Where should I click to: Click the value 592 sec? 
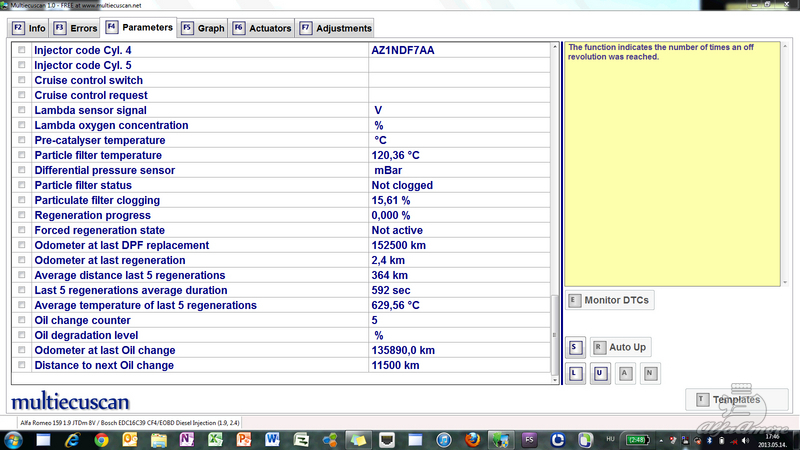[391, 290]
